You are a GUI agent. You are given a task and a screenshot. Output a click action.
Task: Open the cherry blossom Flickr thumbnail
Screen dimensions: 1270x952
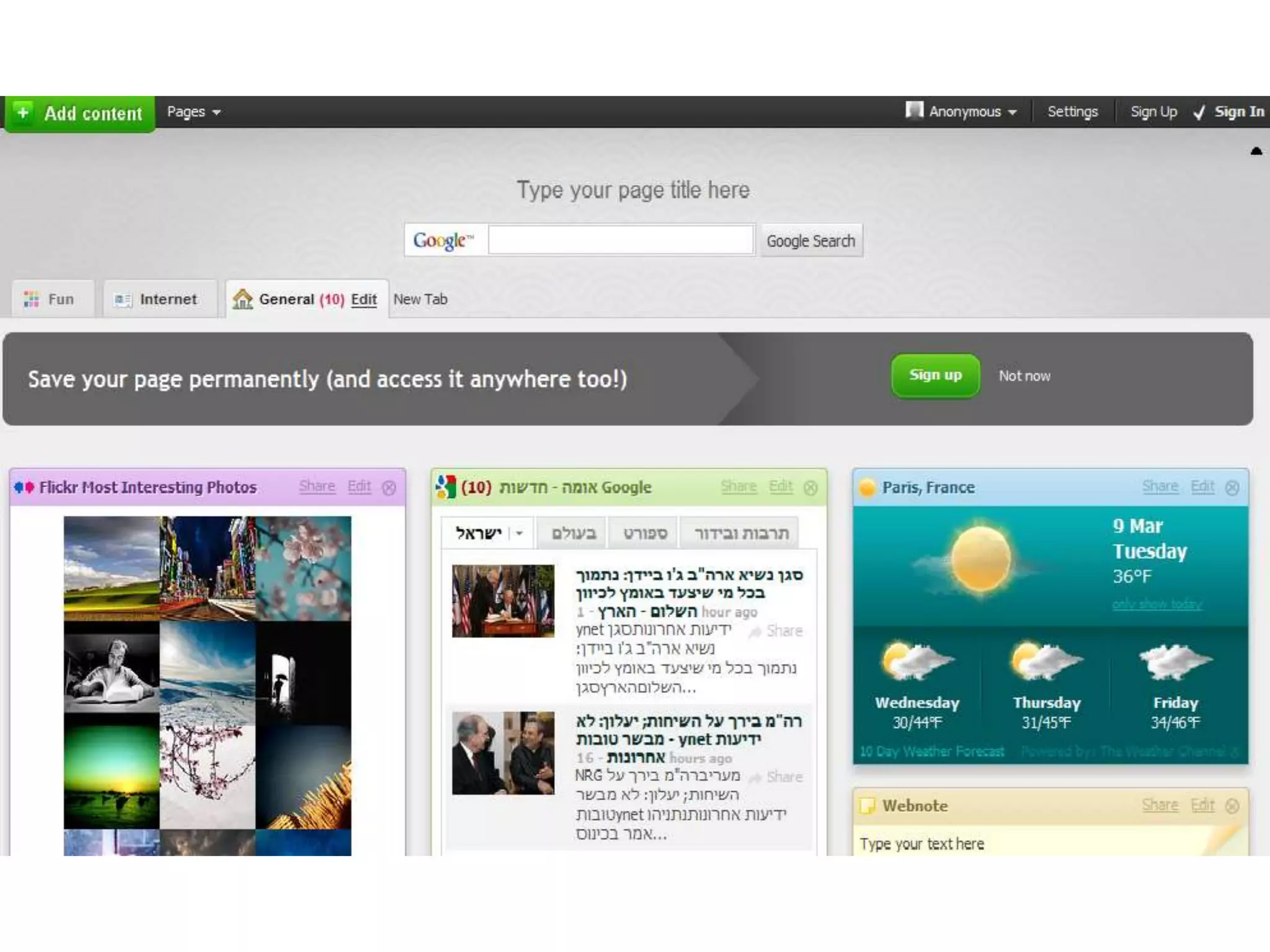[x=303, y=568]
